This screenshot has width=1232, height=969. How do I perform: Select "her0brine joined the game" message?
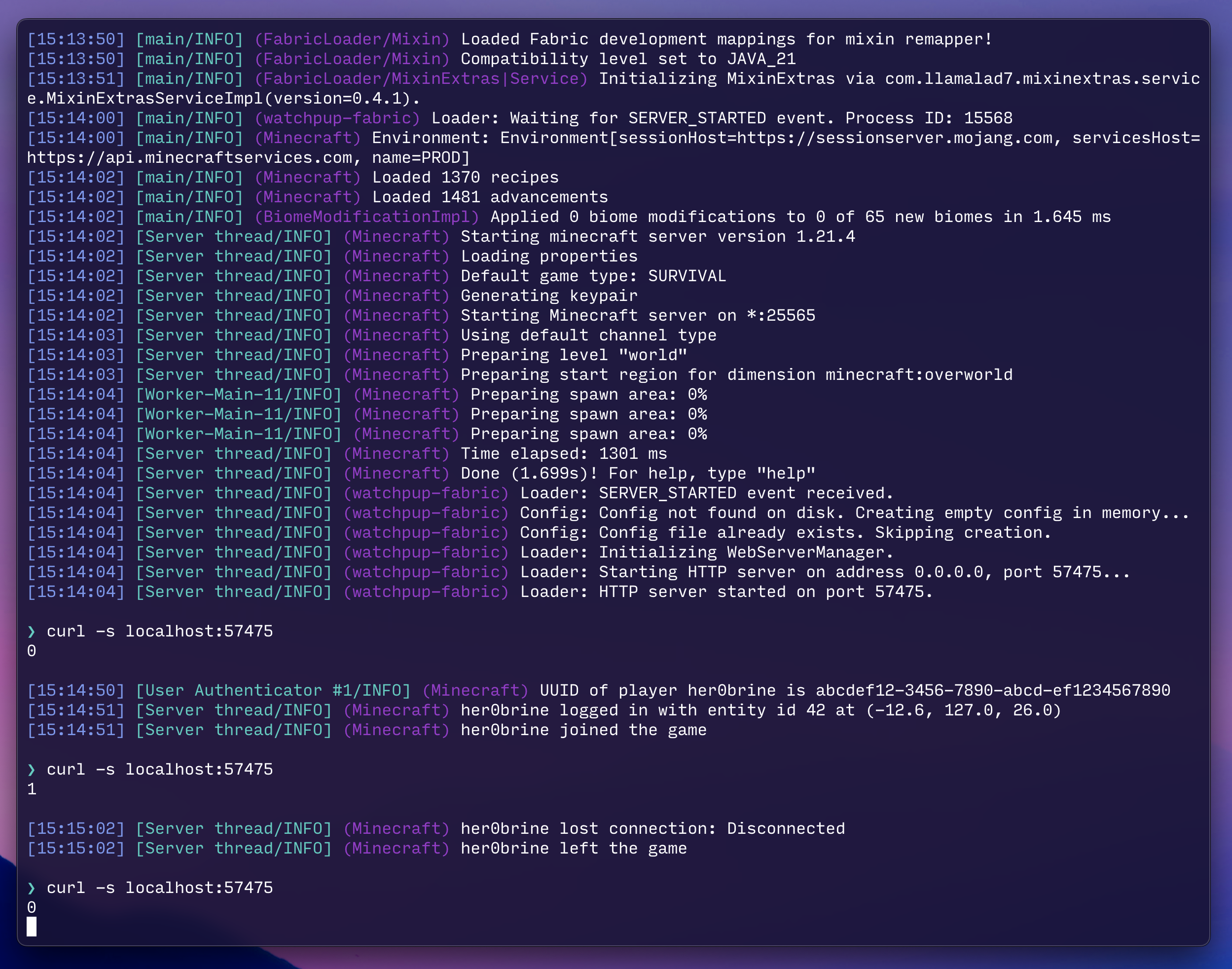tap(583, 730)
